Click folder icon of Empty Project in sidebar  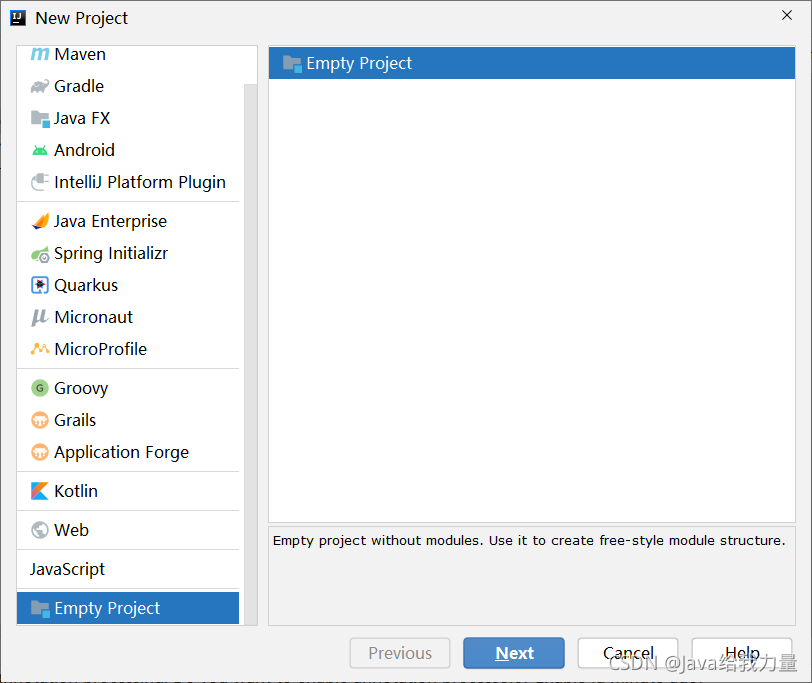tap(40, 608)
